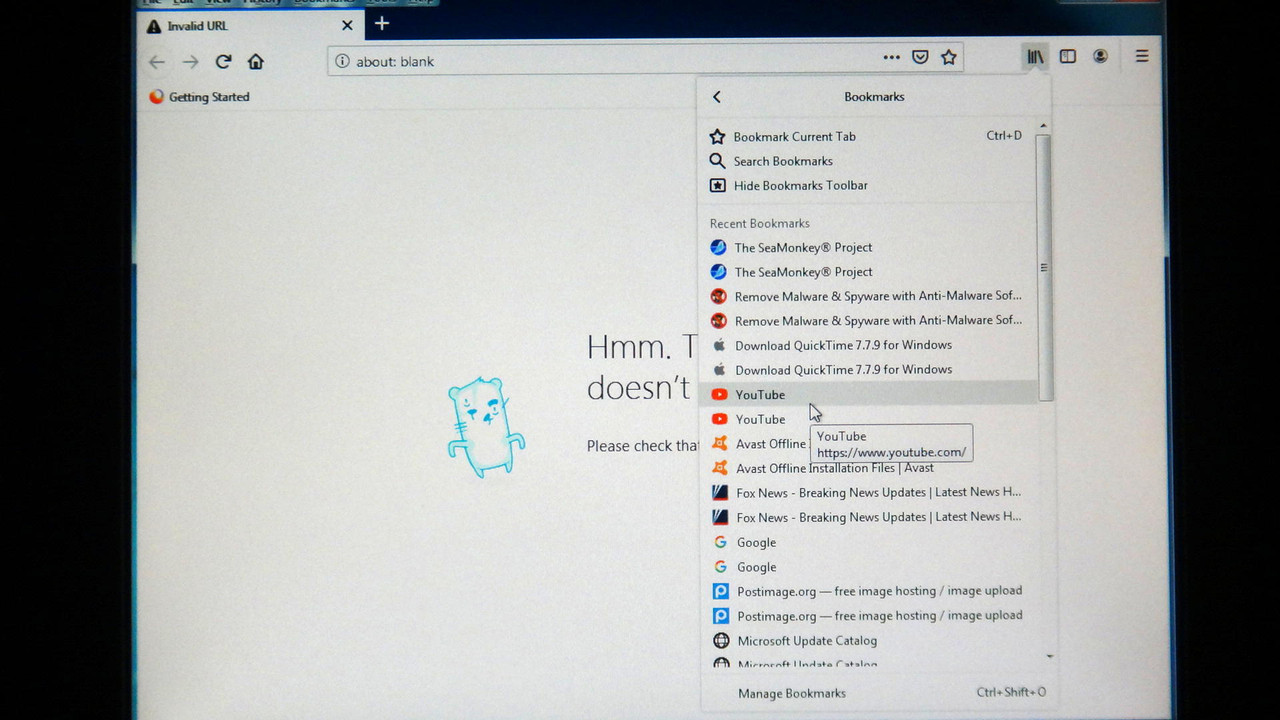Screen dimensions: 1280x720
Task: Save page to Pocket icon
Action: (x=920, y=58)
